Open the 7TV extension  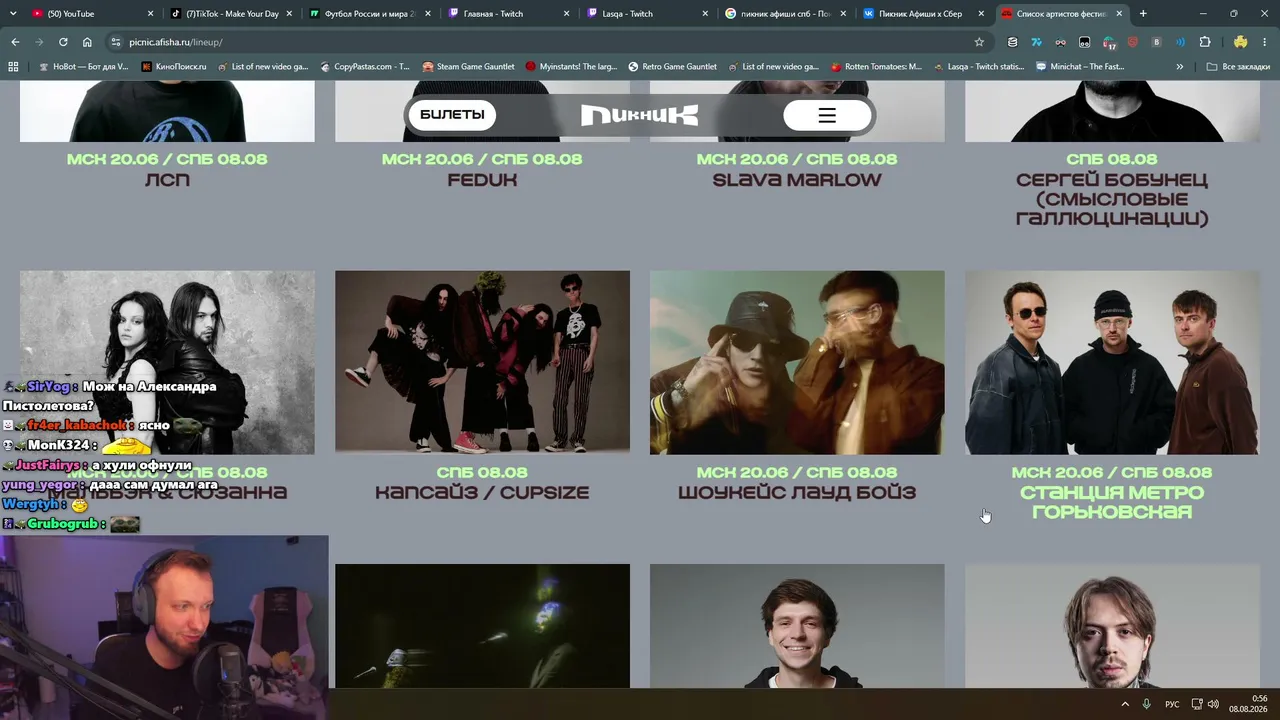tap(1036, 42)
